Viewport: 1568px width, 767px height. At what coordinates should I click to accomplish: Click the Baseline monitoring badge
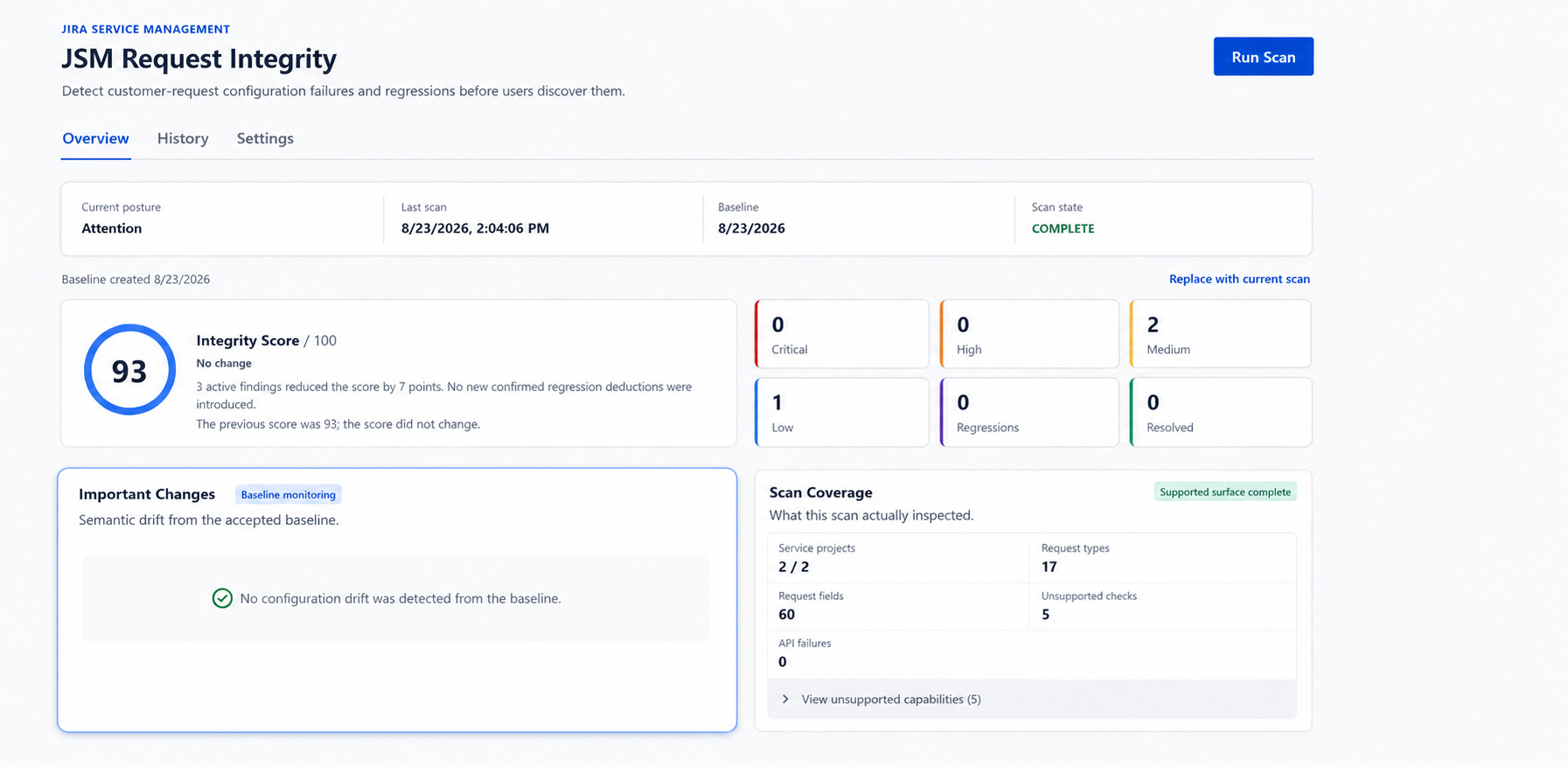tap(288, 495)
